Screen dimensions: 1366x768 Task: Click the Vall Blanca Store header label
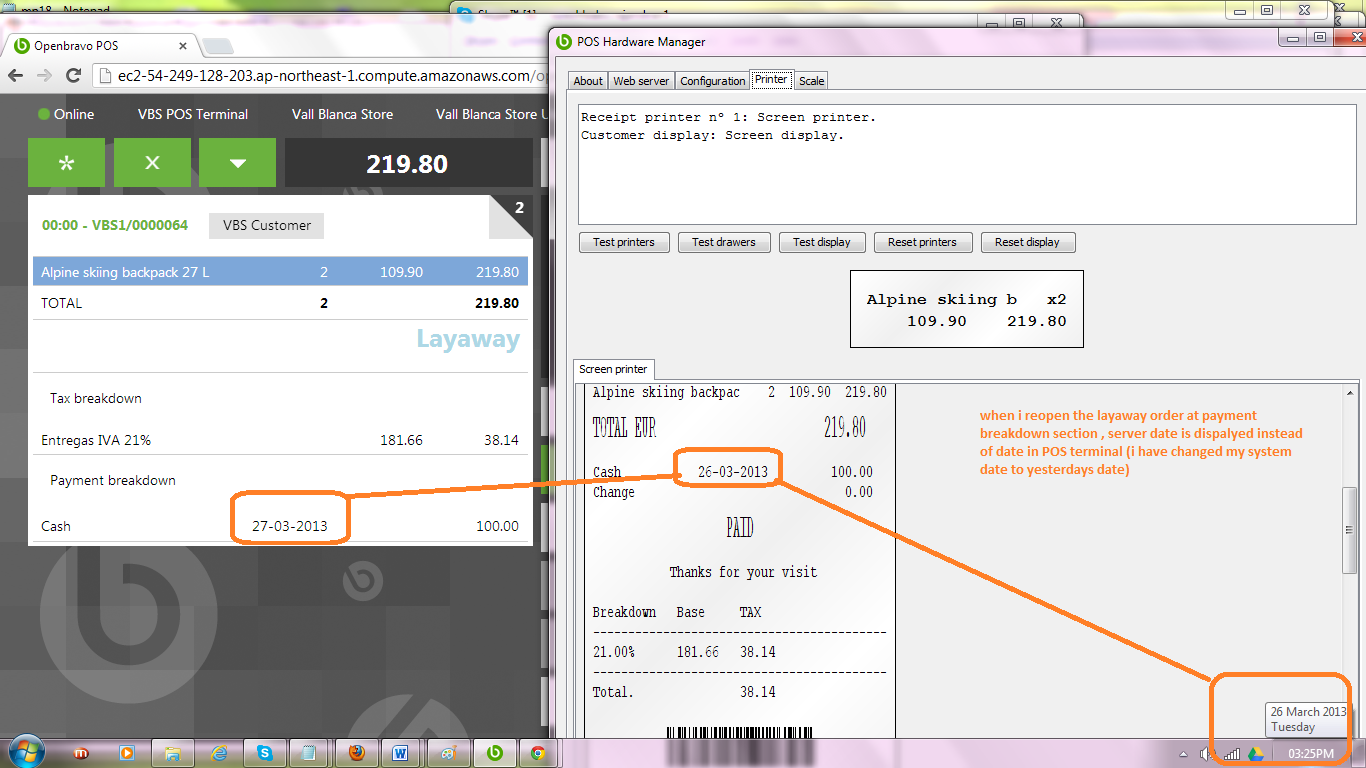click(x=342, y=114)
